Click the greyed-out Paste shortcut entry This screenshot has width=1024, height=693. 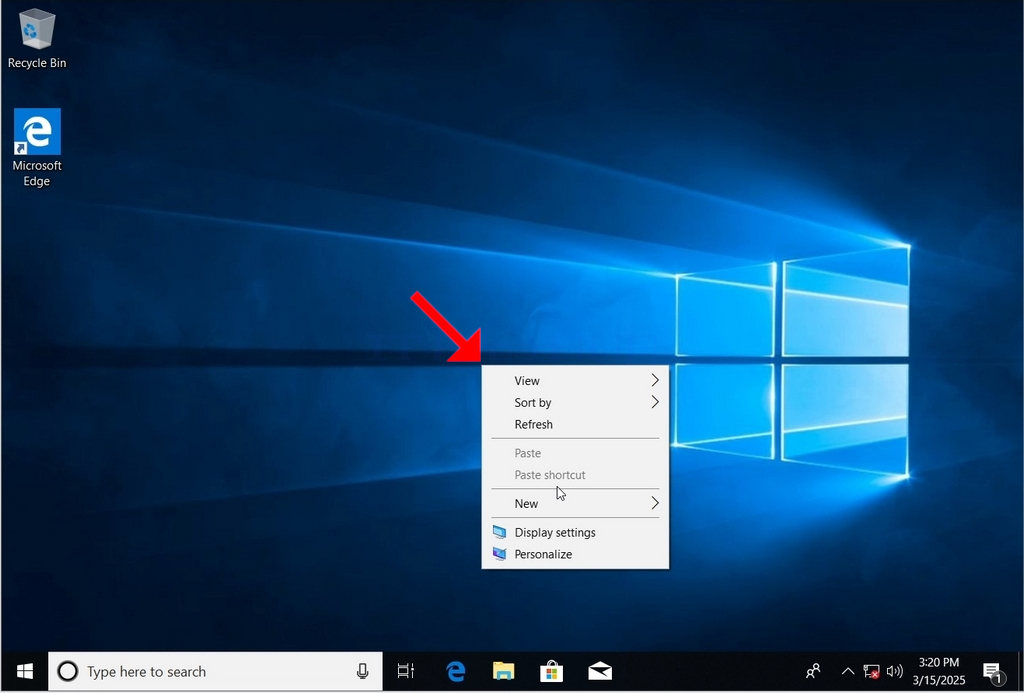point(575,475)
